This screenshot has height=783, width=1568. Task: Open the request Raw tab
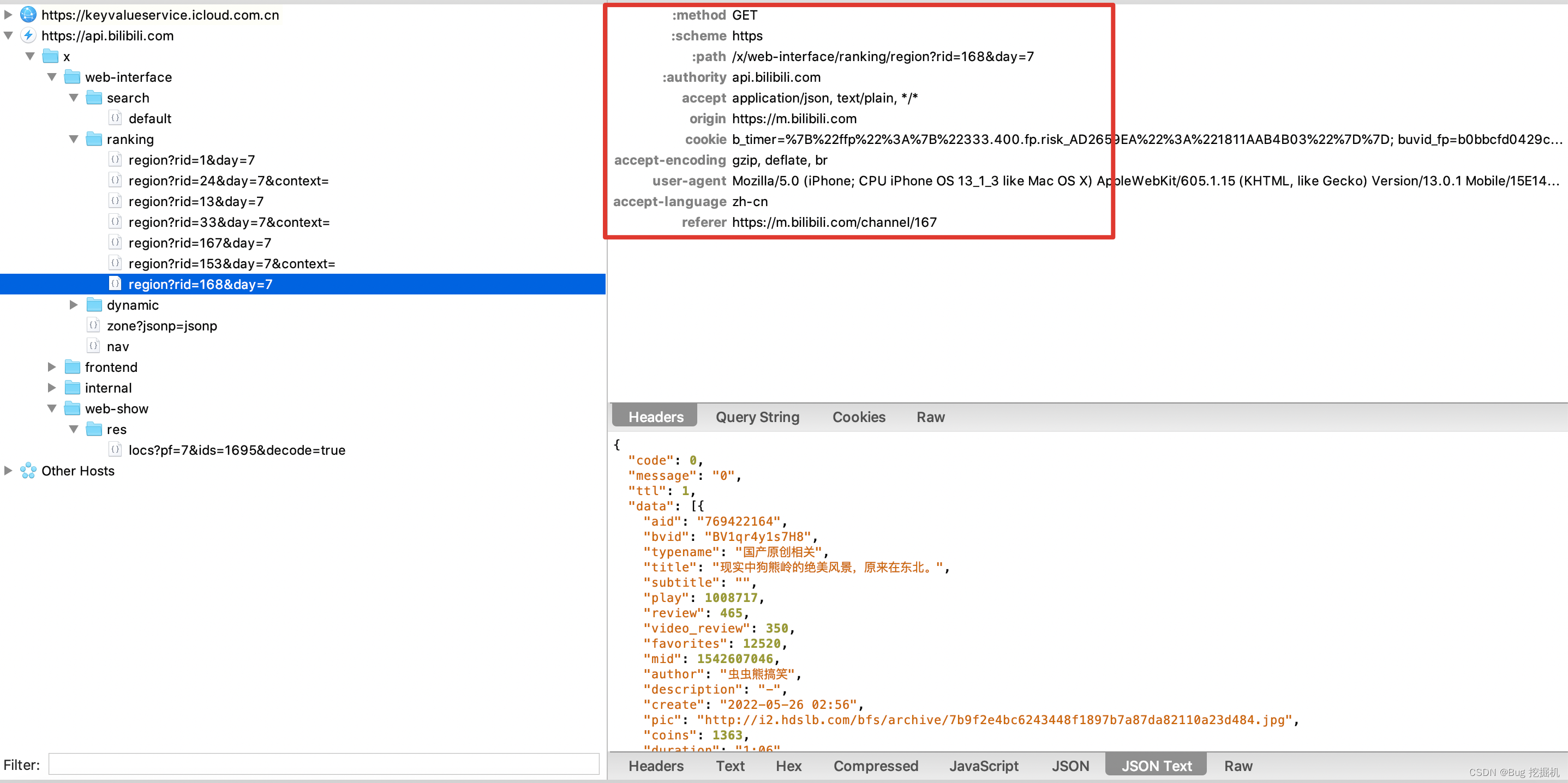pos(930,417)
